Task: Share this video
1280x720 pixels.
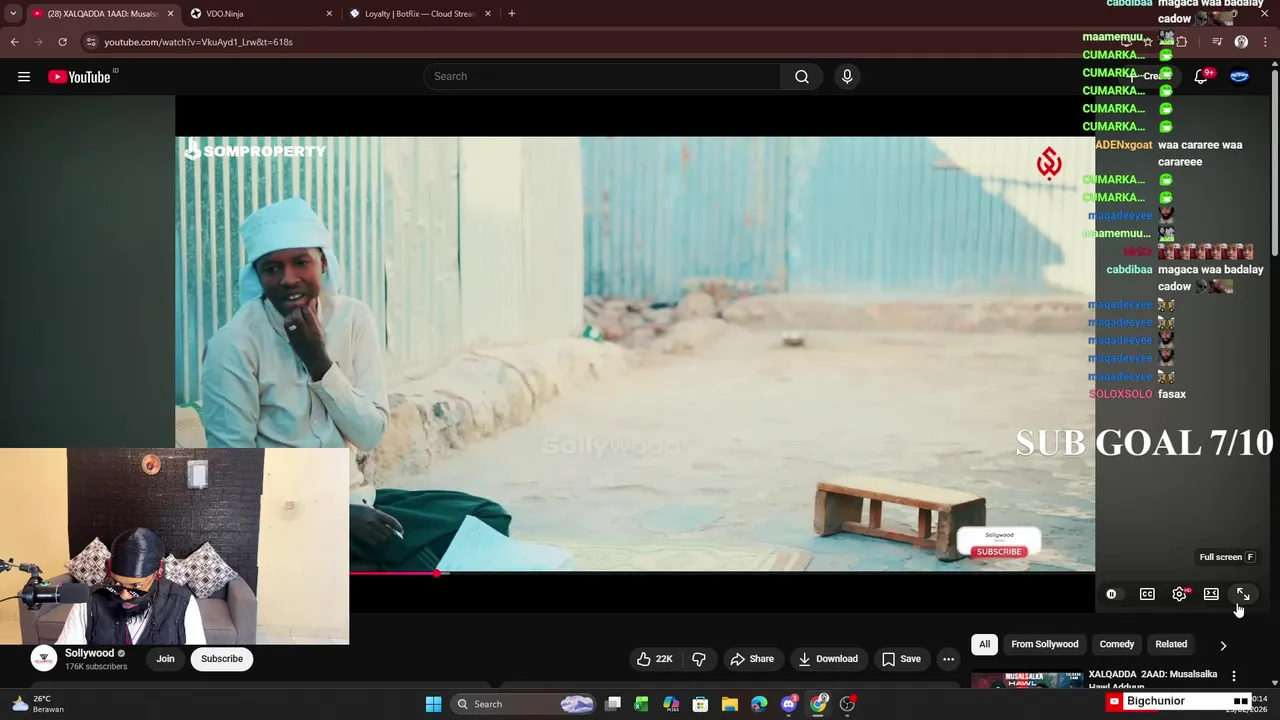Action: point(752,659)
